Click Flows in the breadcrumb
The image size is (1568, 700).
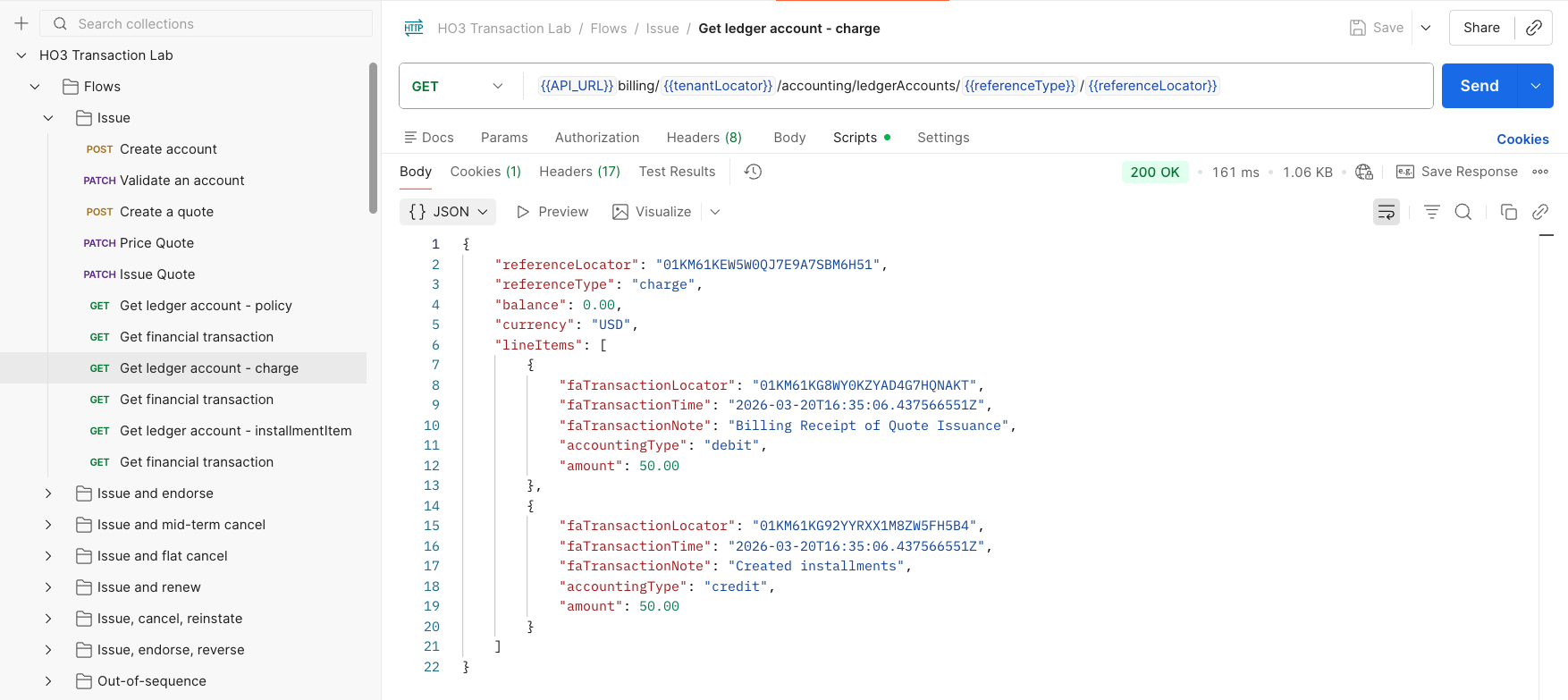[609, 29]
